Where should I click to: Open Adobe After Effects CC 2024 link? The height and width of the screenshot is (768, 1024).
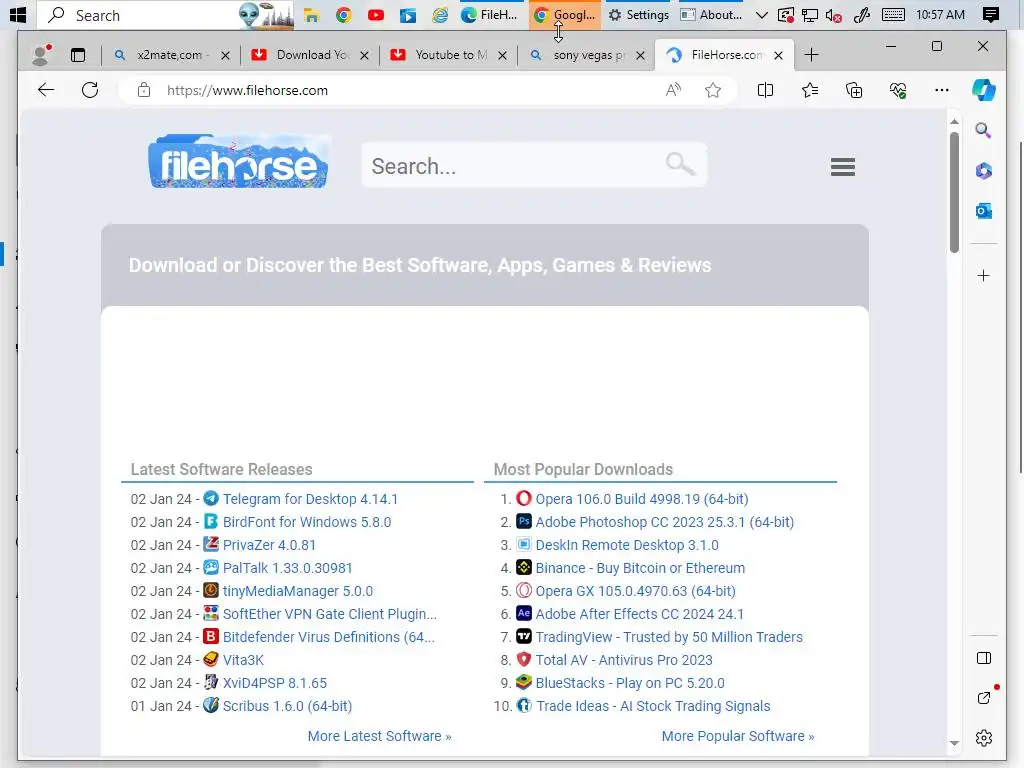[x=639, y=614]
